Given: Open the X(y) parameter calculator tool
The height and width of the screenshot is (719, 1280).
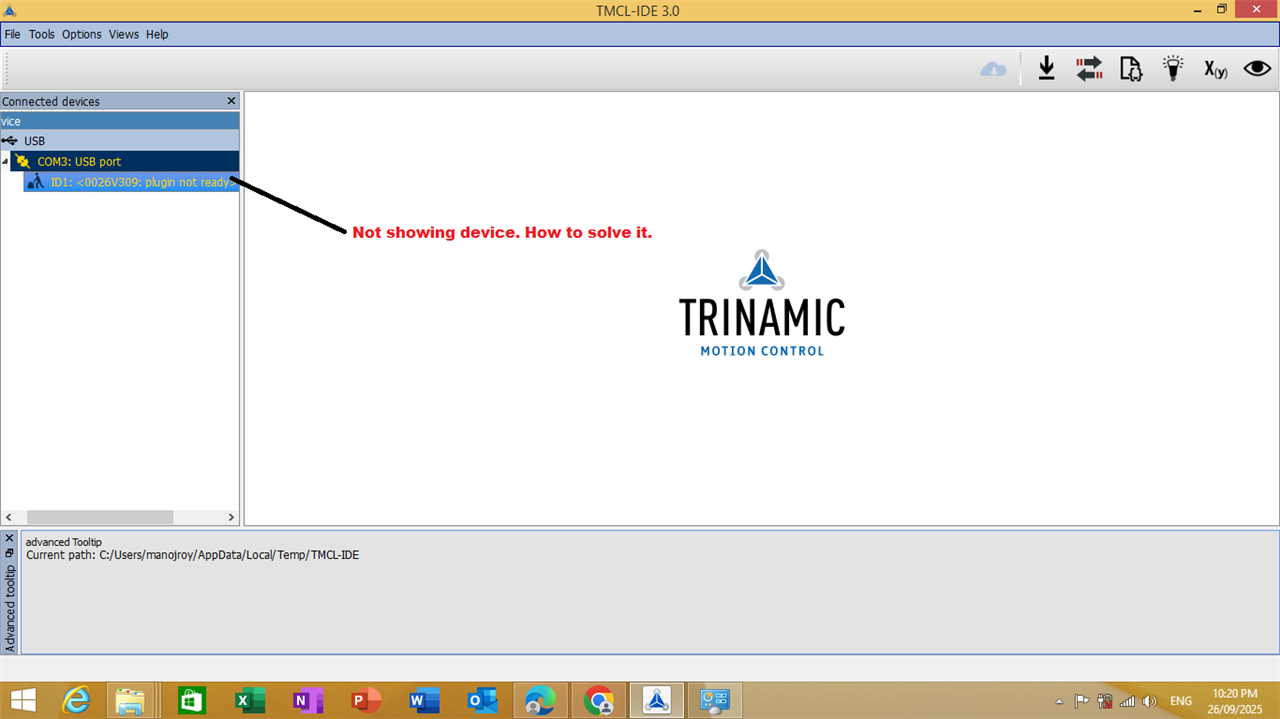Looking at the screenshot, I should pos(1215,69).
